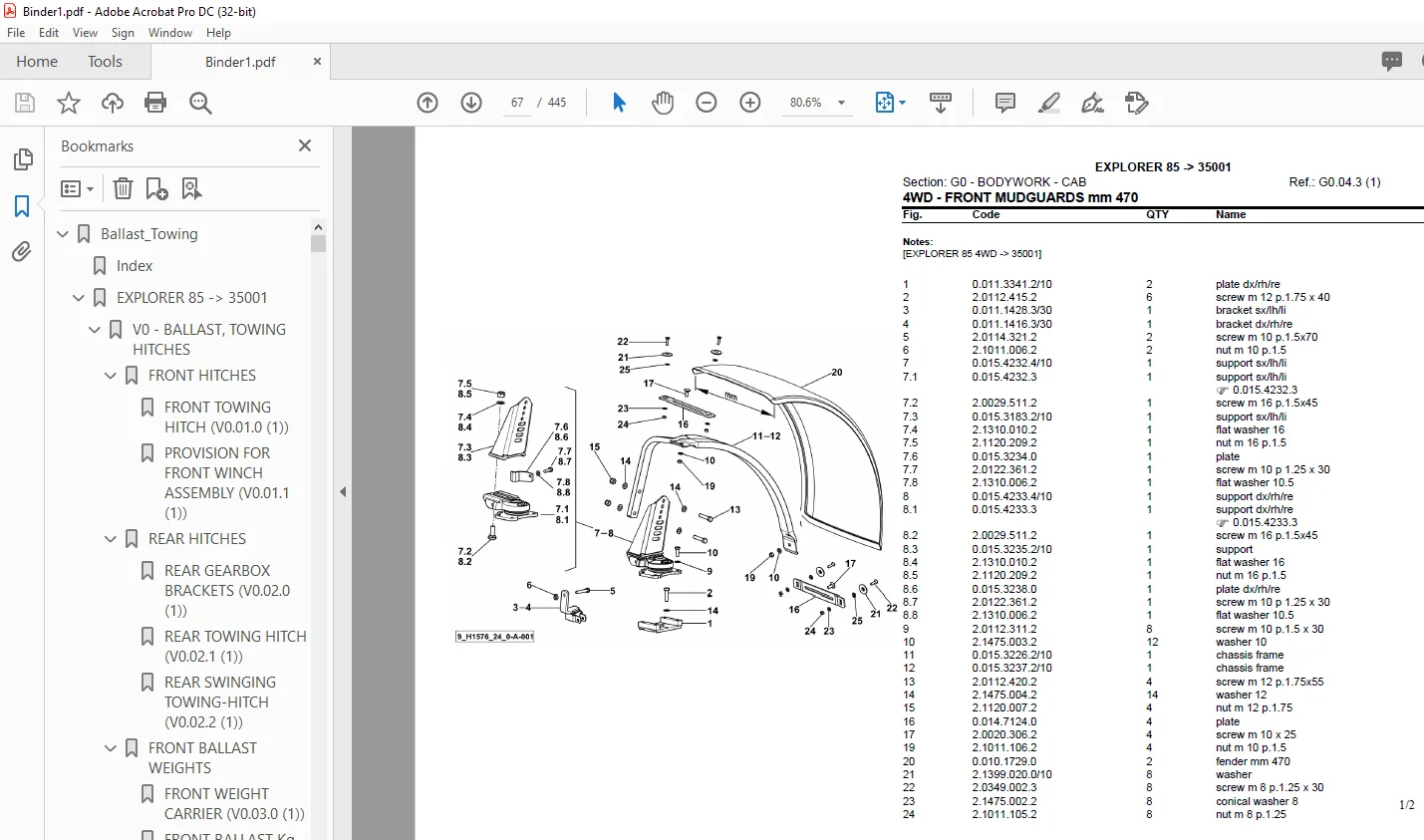1424x840 pixels.
Task: Go to the previous page arrow
Action: pos(427,103)
